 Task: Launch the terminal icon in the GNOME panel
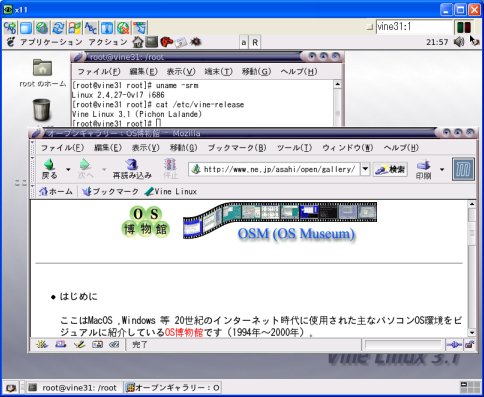152,42
